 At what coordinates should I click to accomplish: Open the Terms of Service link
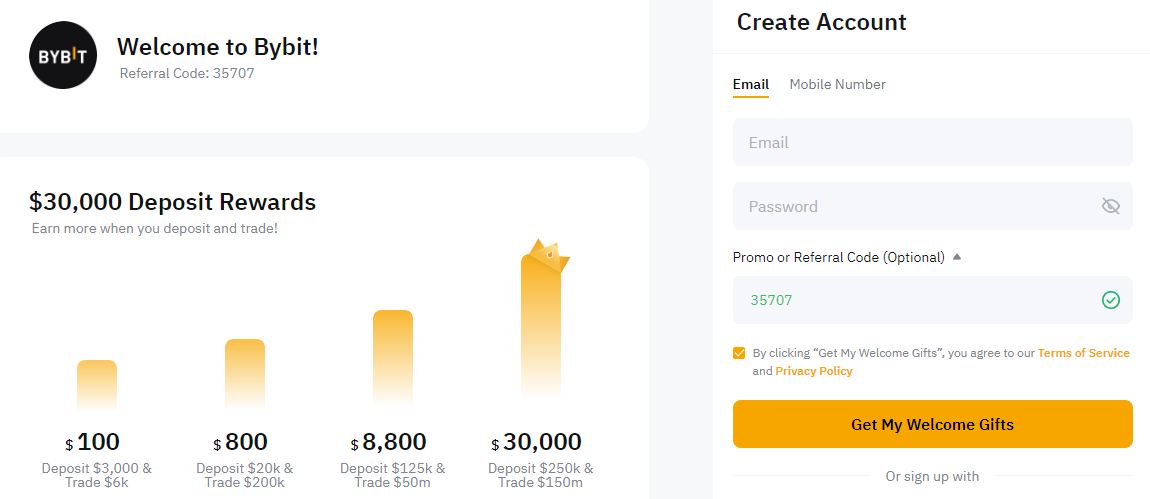point(1083,353)
